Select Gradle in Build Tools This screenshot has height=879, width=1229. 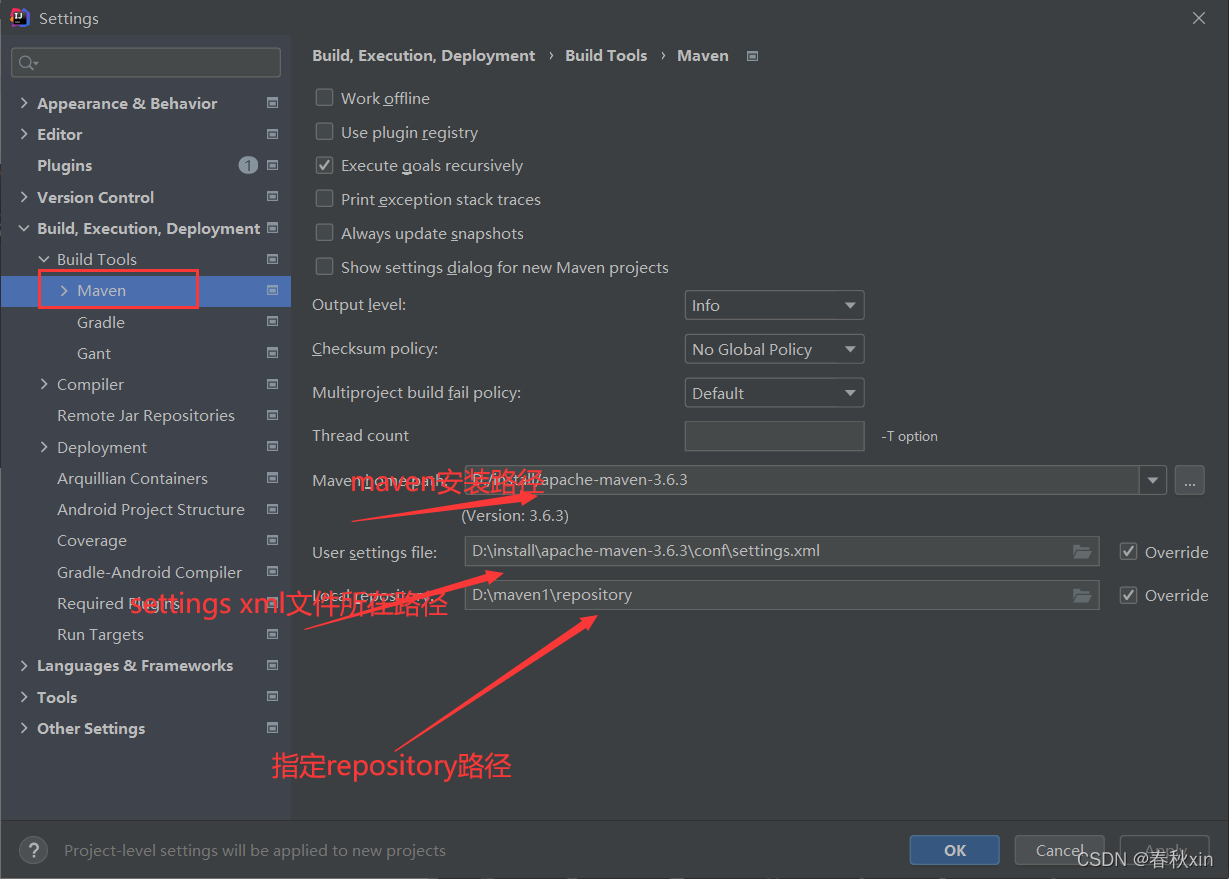pos(101,322)
